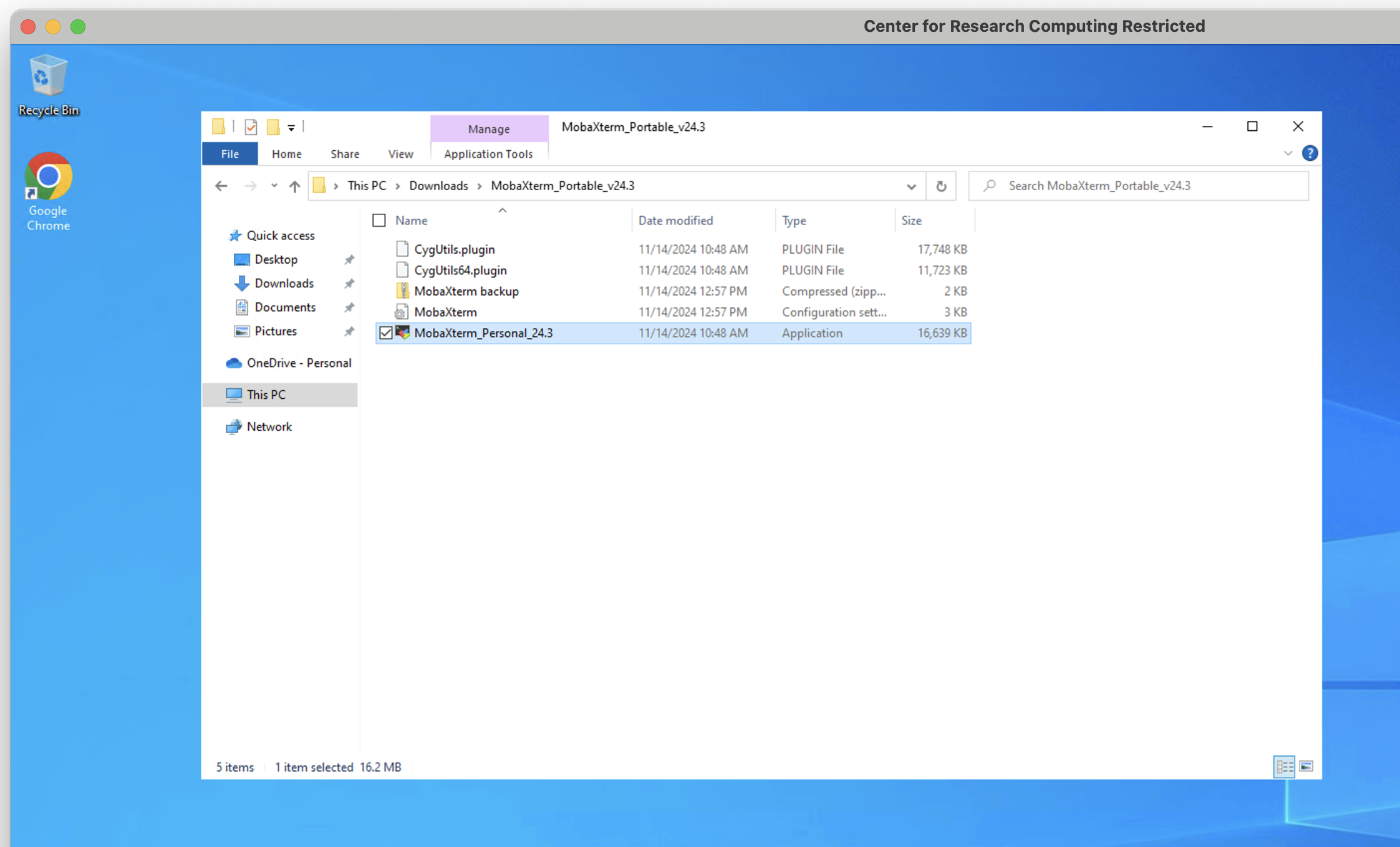Open the File tab
1400x847 pixels.
point(229,154)
